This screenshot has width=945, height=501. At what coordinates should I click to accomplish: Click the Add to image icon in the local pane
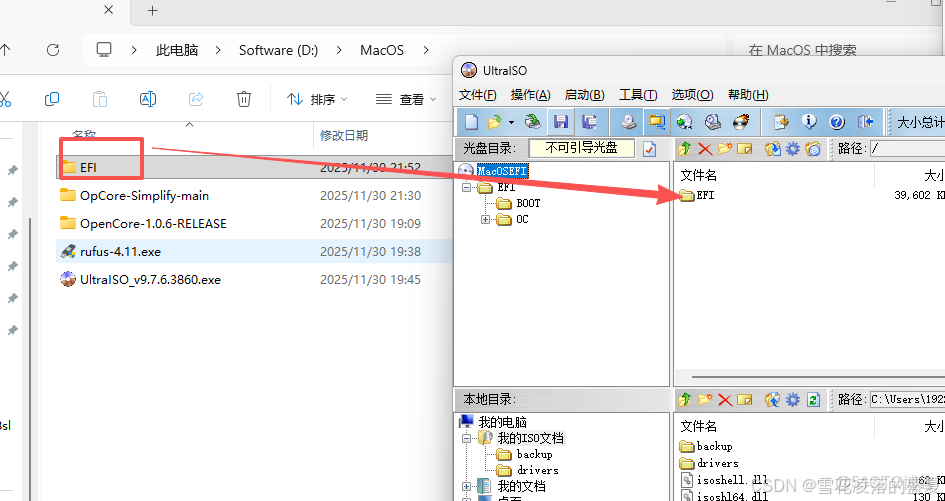pyautogui.click(x=773, y=399)
